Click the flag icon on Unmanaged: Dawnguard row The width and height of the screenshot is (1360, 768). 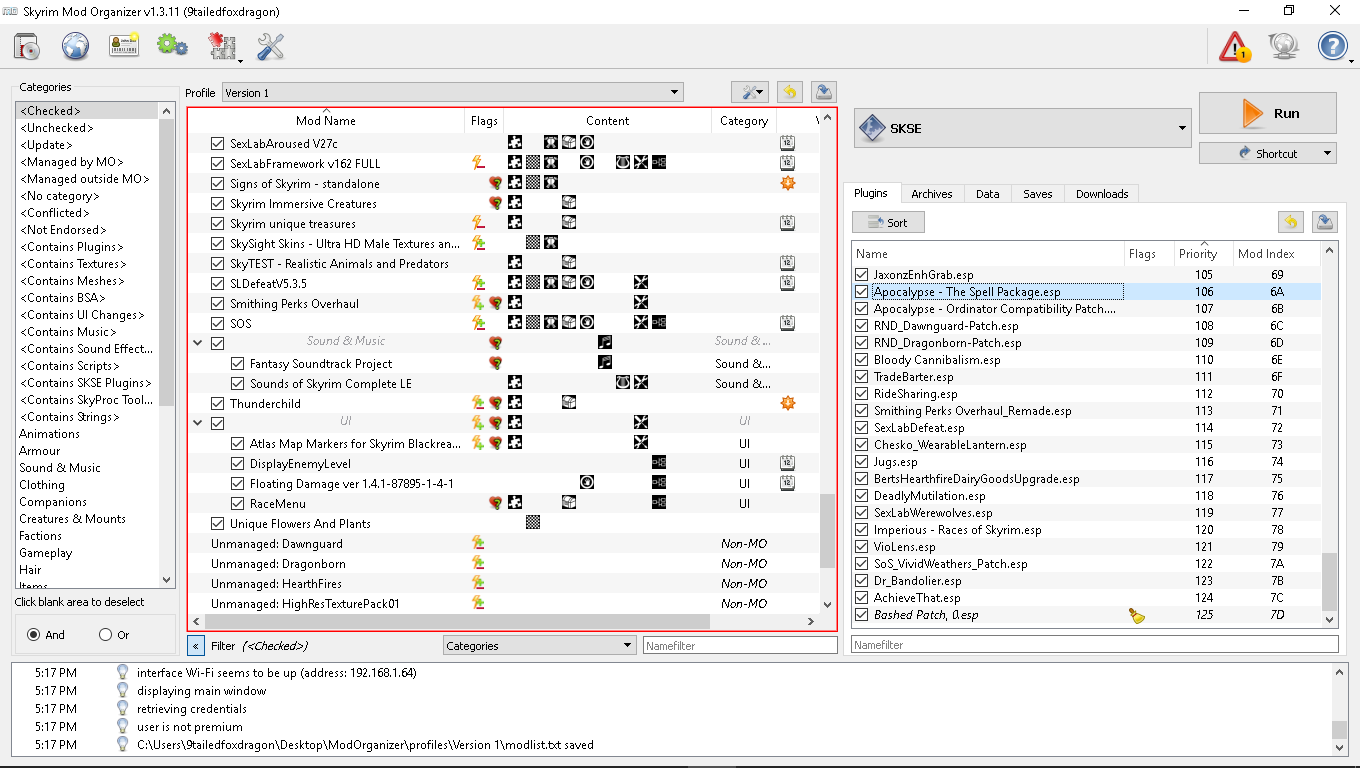point(479,543)
